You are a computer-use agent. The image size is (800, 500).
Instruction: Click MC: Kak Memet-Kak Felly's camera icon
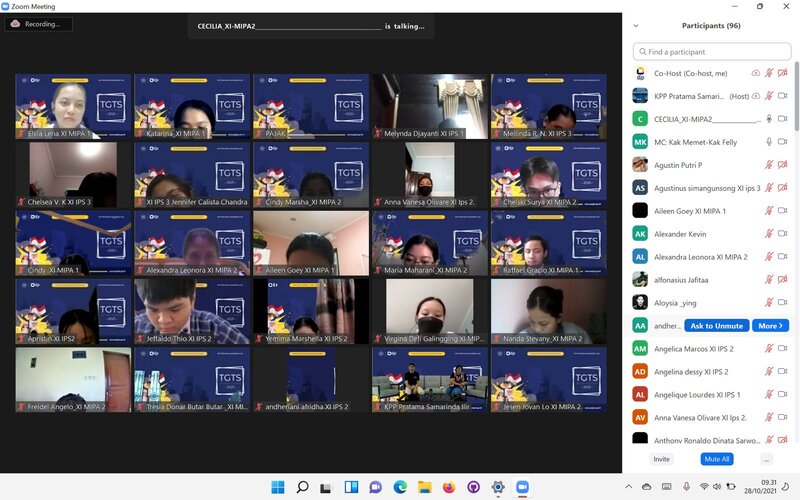coord(782,141)
